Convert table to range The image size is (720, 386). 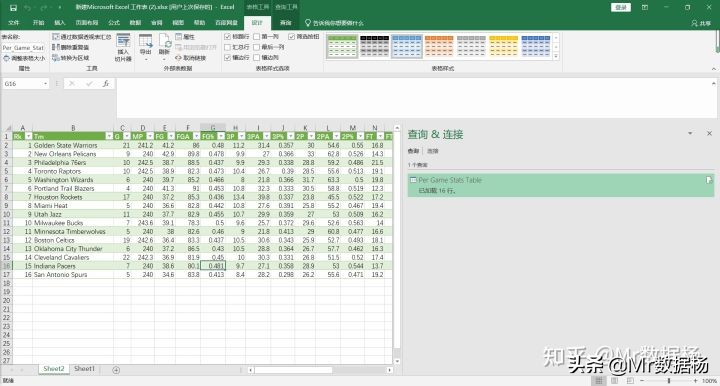point(71,58)
